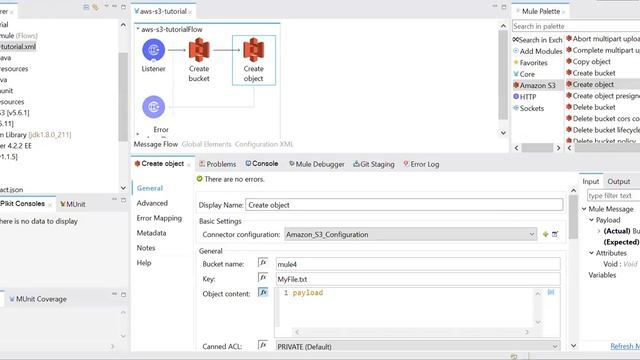Screen dimensions: 640x360
Task: Choose Delete bucket operation in palette
Action: coord(591,107)
